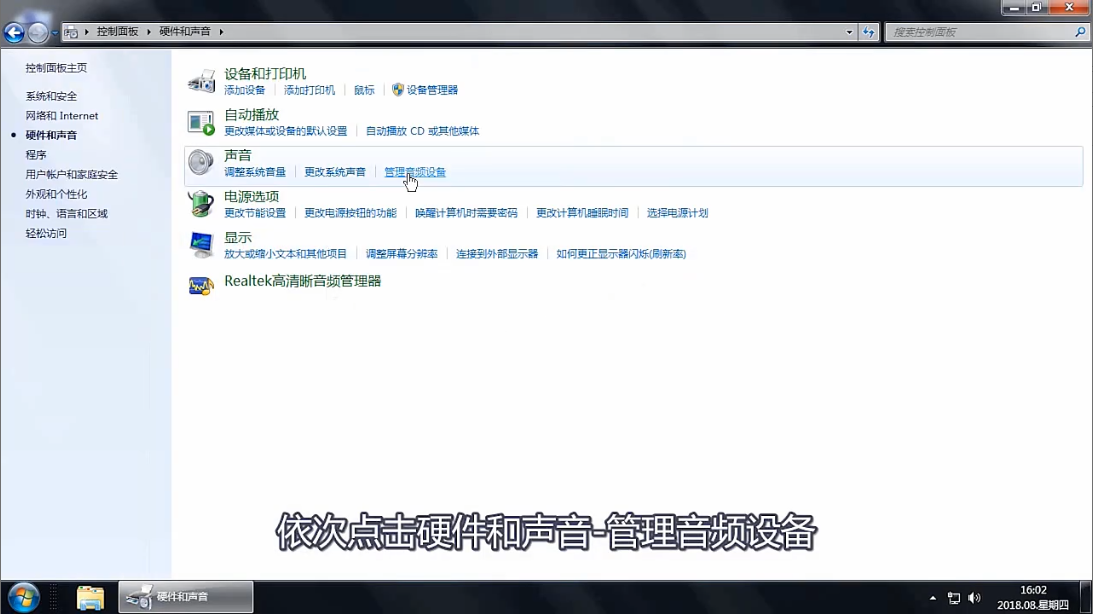Open File Explorer from the taskbar
Image resolution: width=1093 pixels, height=614 pixels.
click(90, 597)
